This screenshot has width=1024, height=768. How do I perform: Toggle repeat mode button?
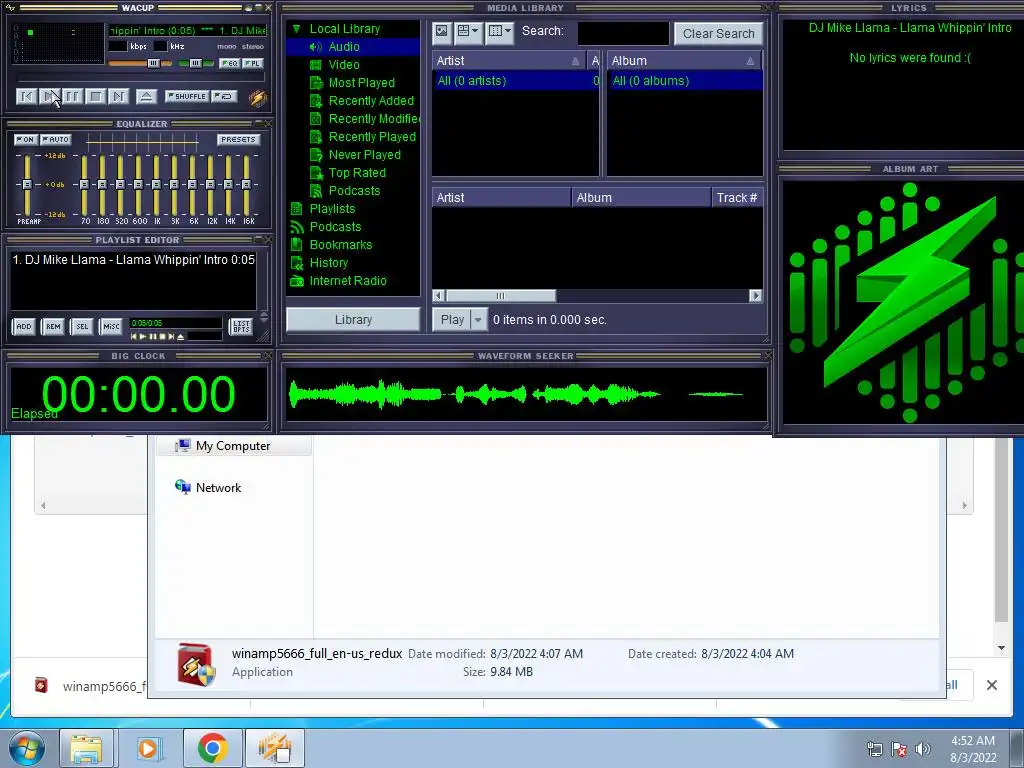coord(224,96)
